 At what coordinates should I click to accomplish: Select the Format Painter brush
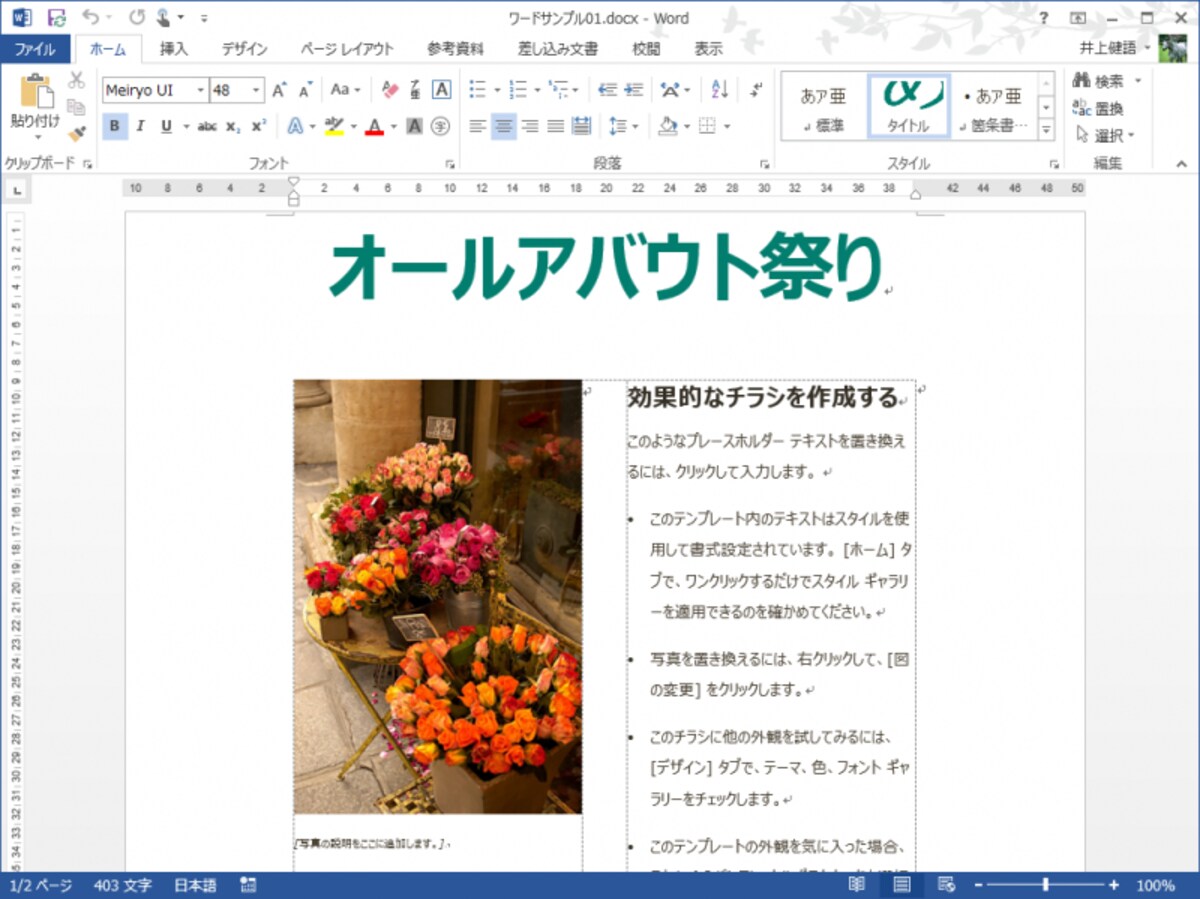pyautogui.click(x=77, y=133)
